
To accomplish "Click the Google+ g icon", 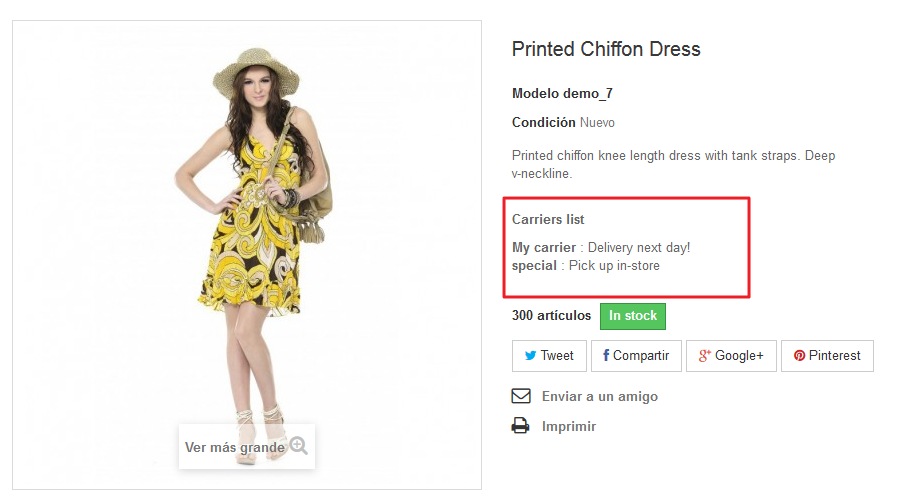I will (705, 355).
